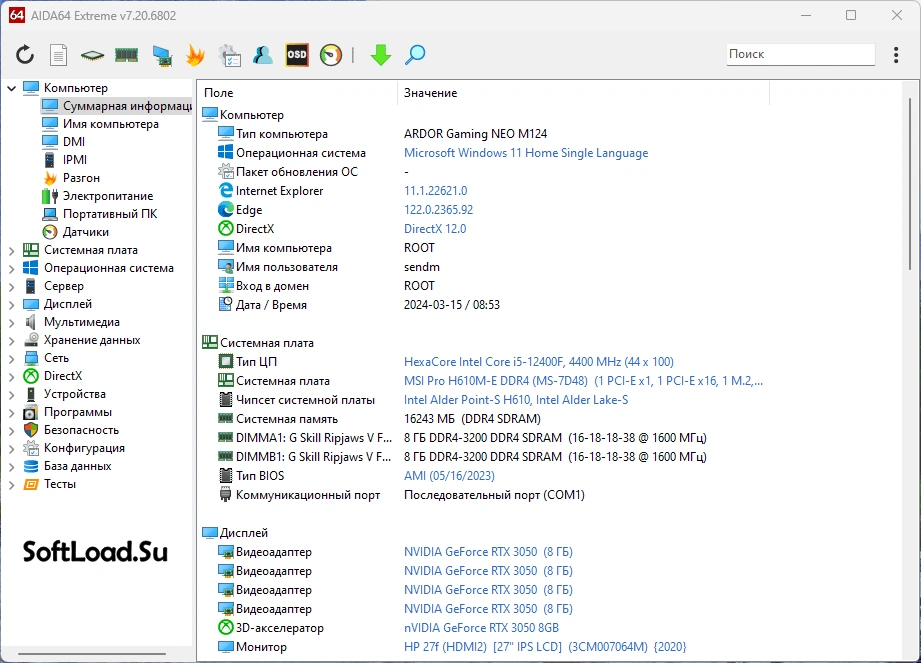Open the Report page icon in toolbar
This screenshot has width=921, height=663.
pos(58,55)
